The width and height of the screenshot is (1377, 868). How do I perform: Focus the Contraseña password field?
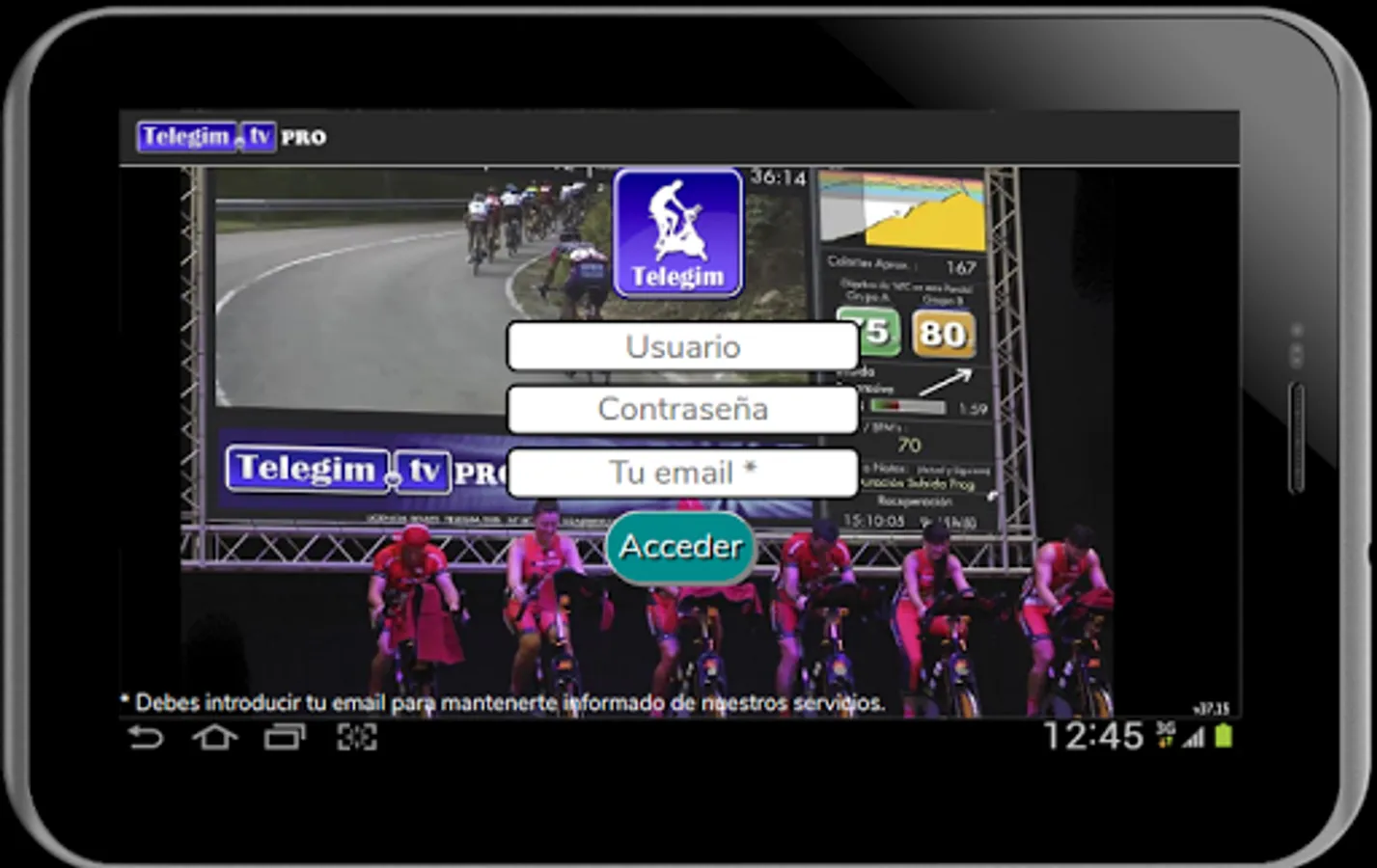(x=682, y=409)
